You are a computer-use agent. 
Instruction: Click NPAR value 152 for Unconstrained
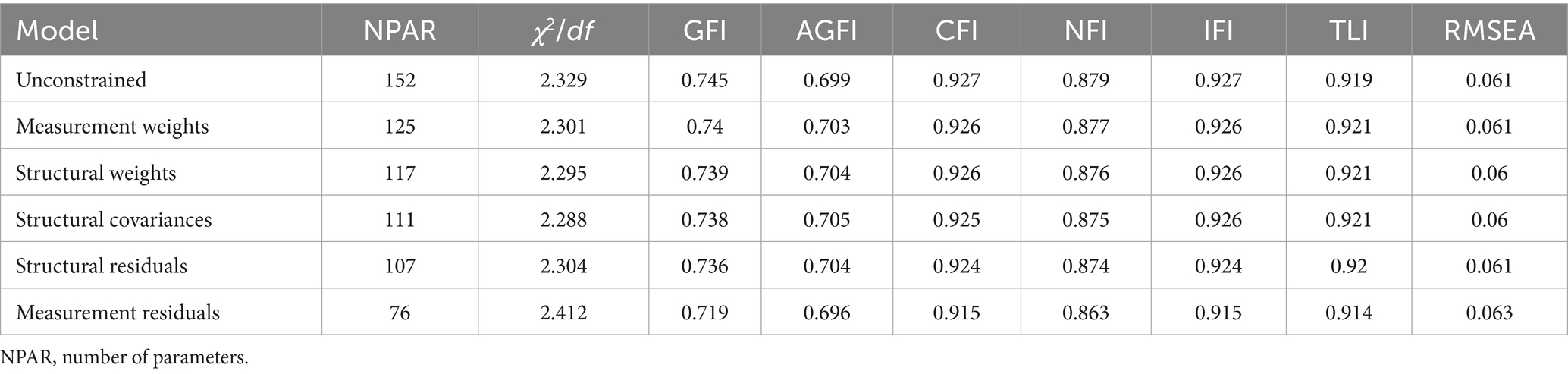(400, 80)
